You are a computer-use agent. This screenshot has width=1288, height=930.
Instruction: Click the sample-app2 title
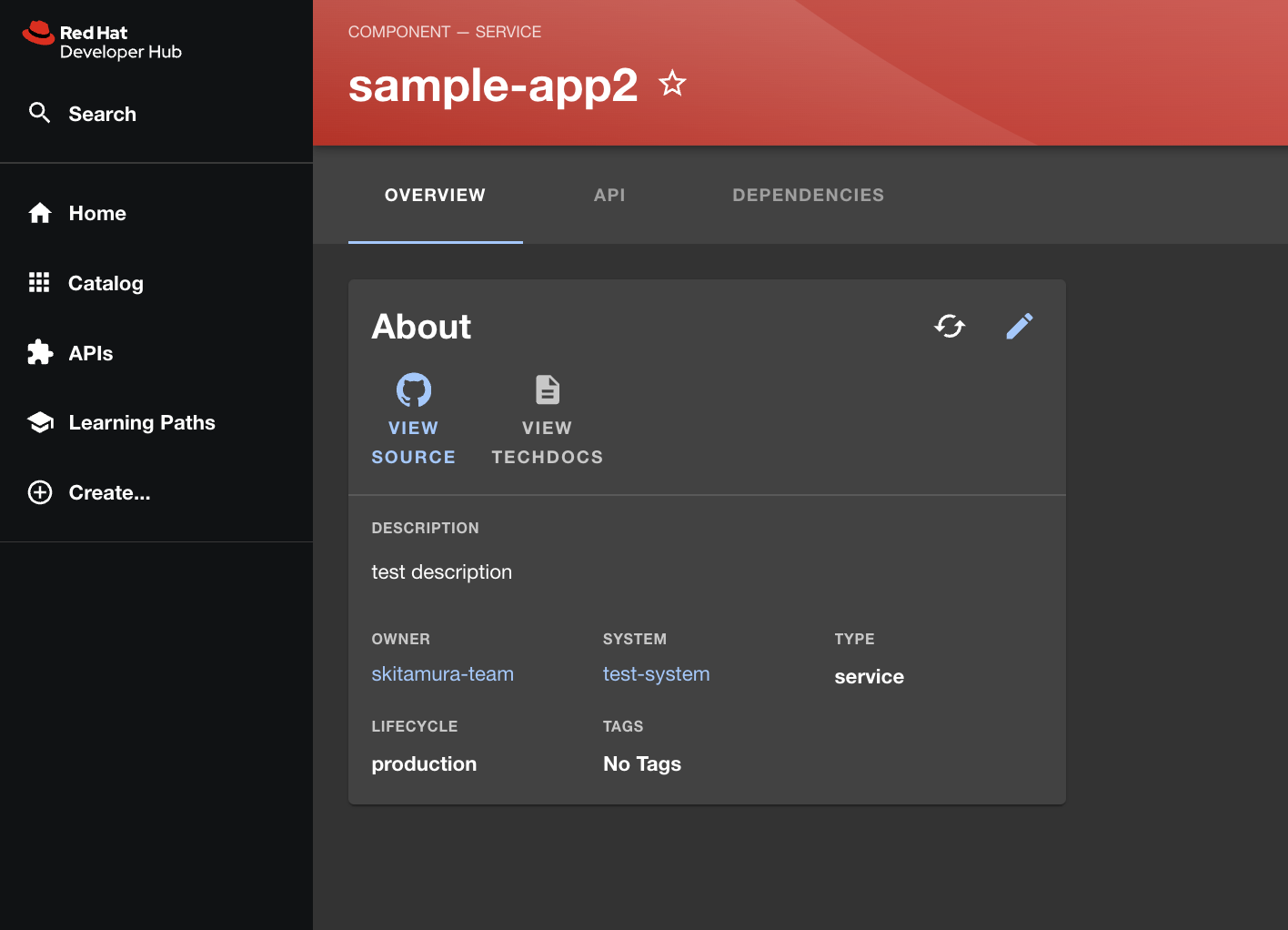pyautogui.click(x=493, y=86)
